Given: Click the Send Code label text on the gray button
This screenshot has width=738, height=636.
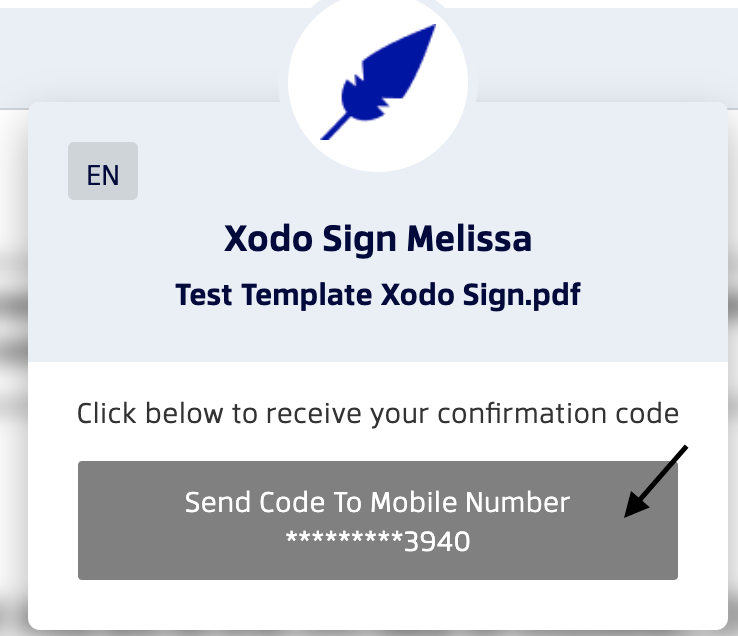Looking at the screenshot, I should [x=255, y=502].
